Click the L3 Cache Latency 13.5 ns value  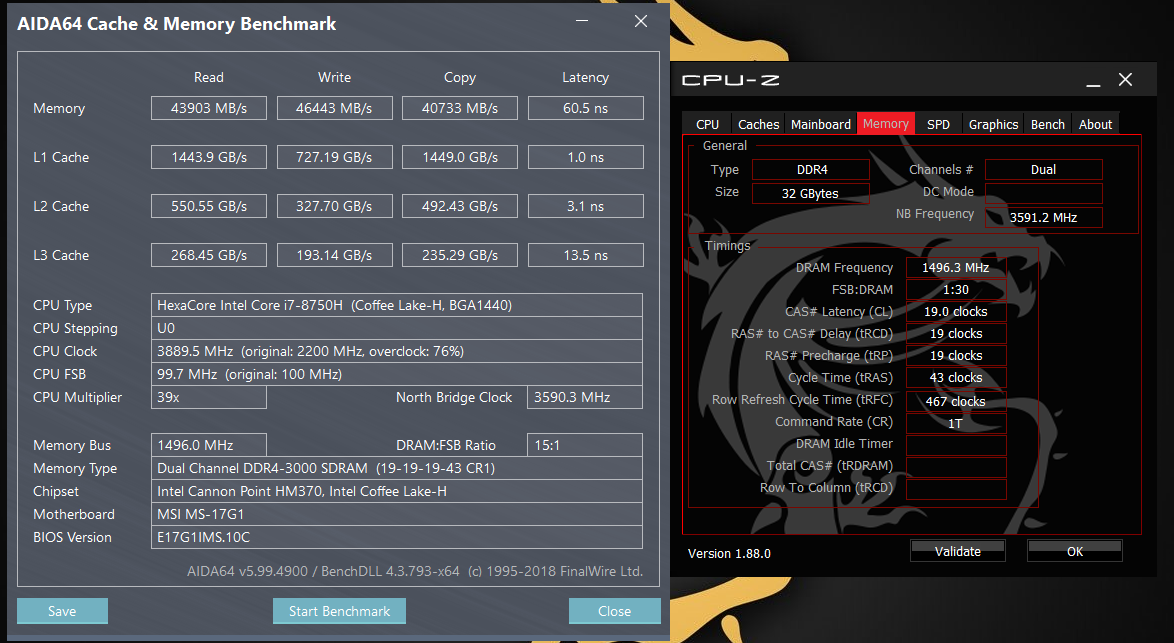coord(586,255)
